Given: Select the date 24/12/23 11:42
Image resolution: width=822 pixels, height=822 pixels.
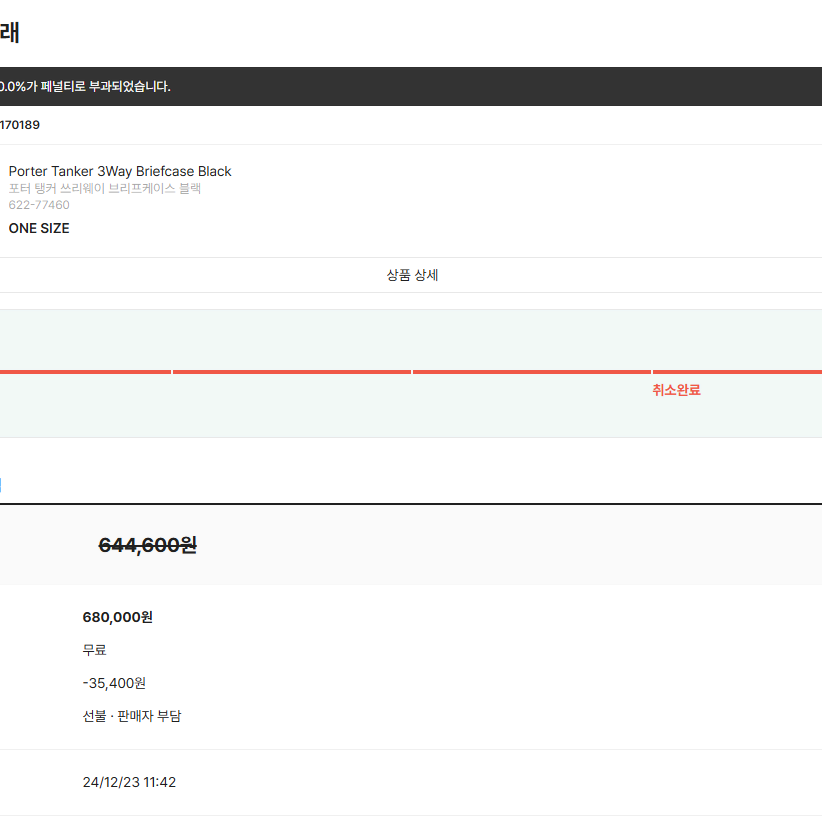Looking at the screenshot, I should 129,782.
